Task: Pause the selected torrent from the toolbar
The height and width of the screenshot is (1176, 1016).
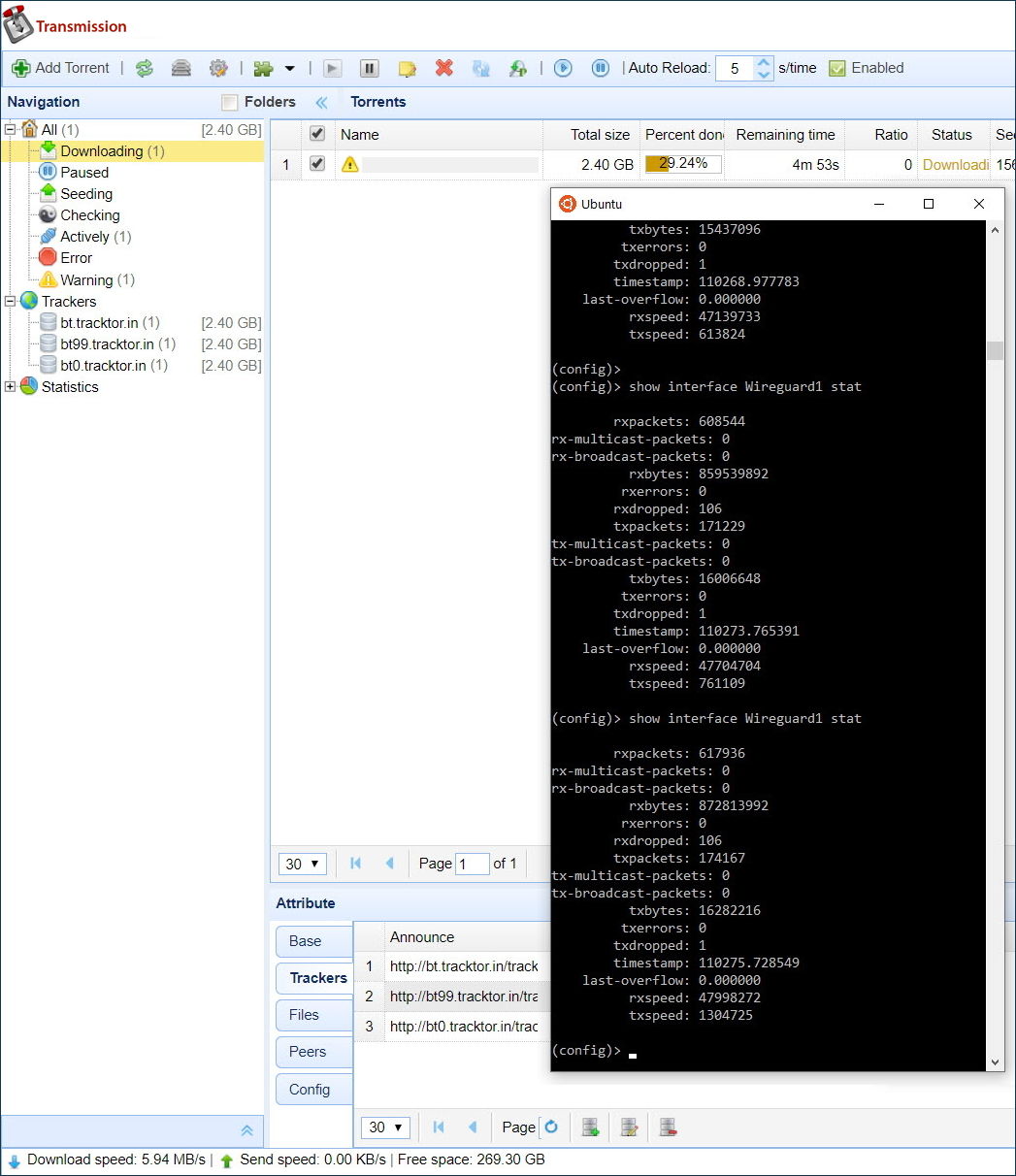Action: (369, 68)
